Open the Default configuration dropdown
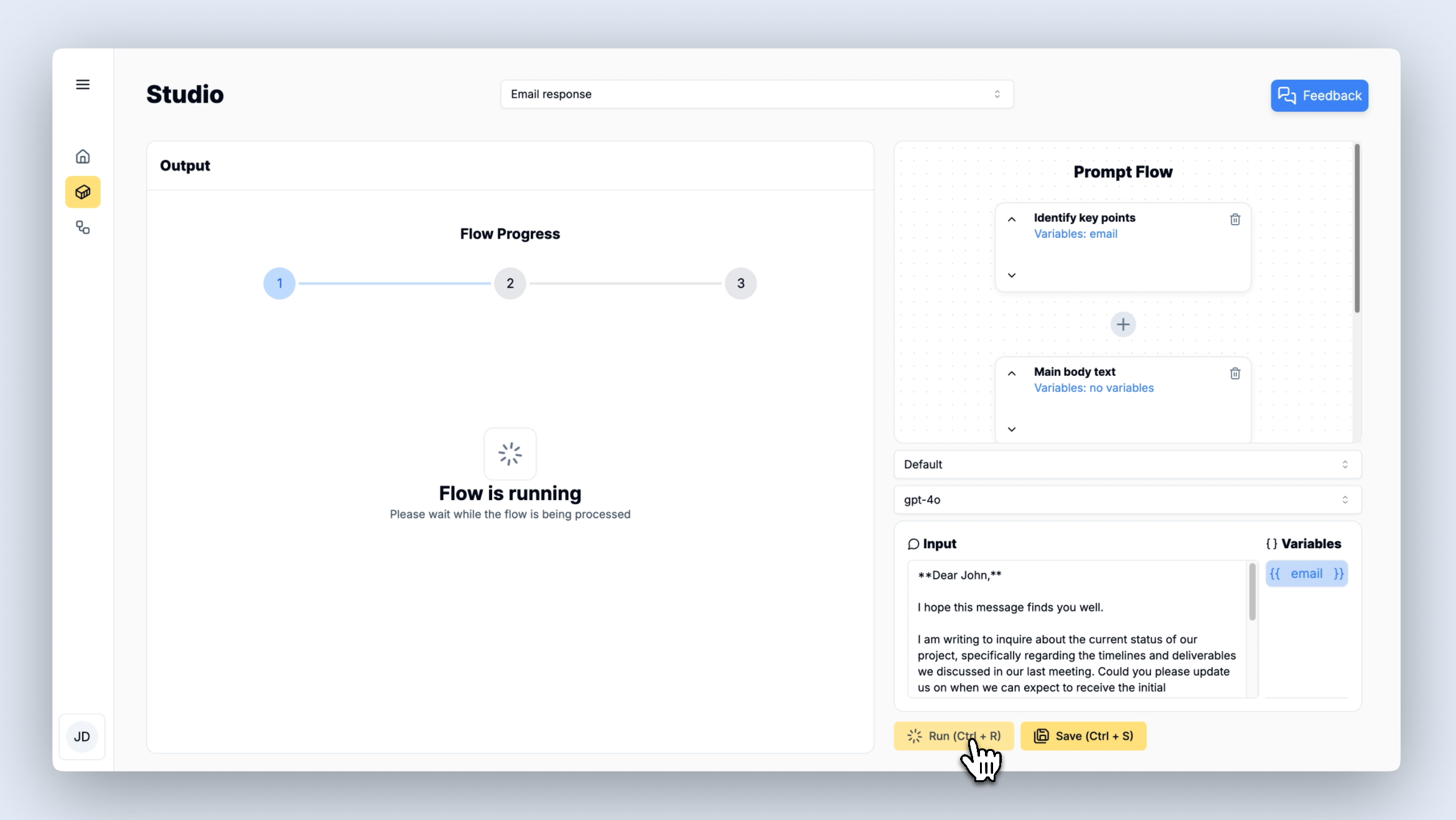This screenshot has width=1456, height=820. coord(1127,465)
